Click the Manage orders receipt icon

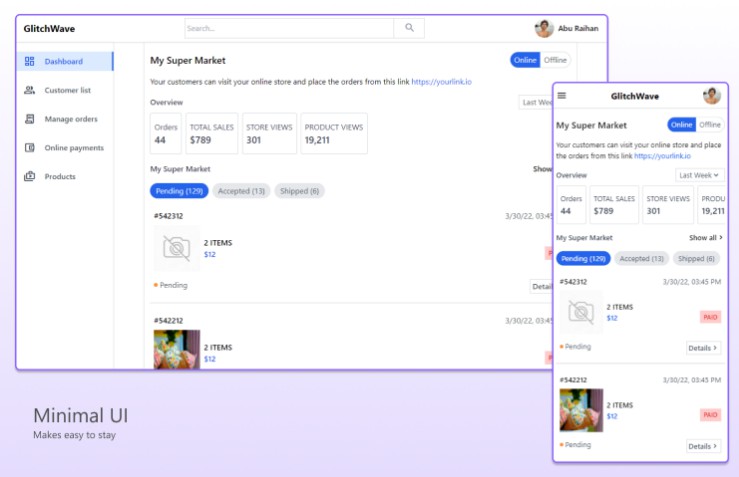tap(29, 119)
